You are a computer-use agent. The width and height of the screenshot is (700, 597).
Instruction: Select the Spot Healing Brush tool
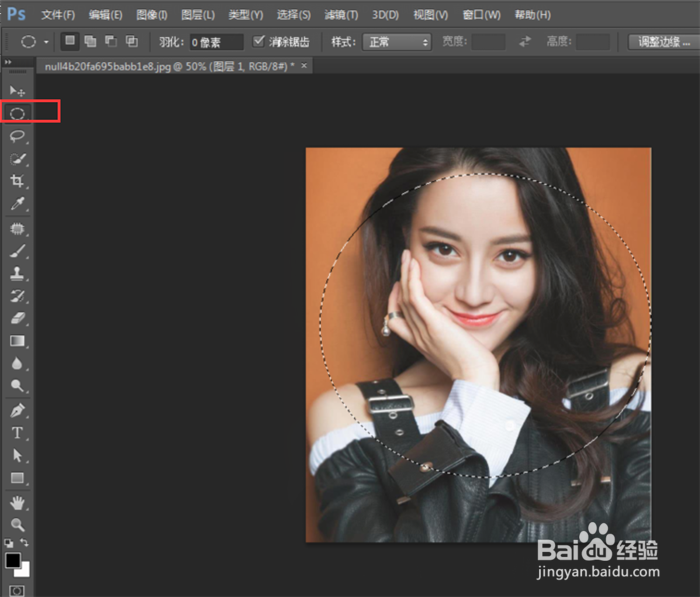coord(17,229)
